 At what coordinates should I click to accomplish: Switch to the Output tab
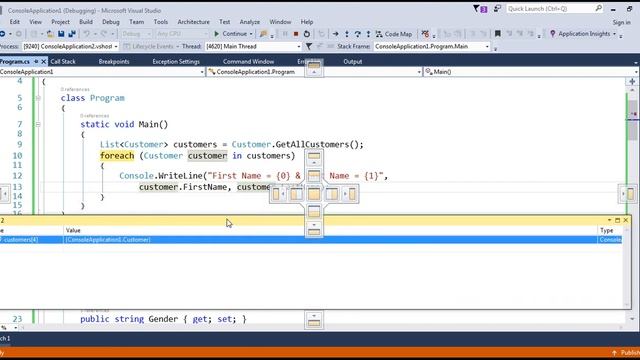tap(353, 62)
